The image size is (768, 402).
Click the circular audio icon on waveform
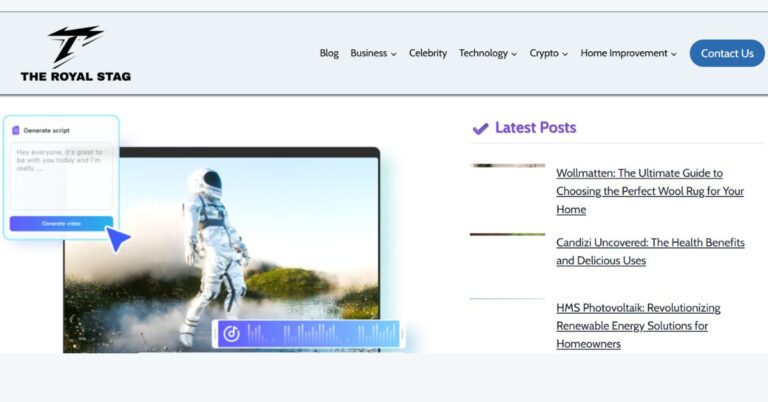(231, 333)
